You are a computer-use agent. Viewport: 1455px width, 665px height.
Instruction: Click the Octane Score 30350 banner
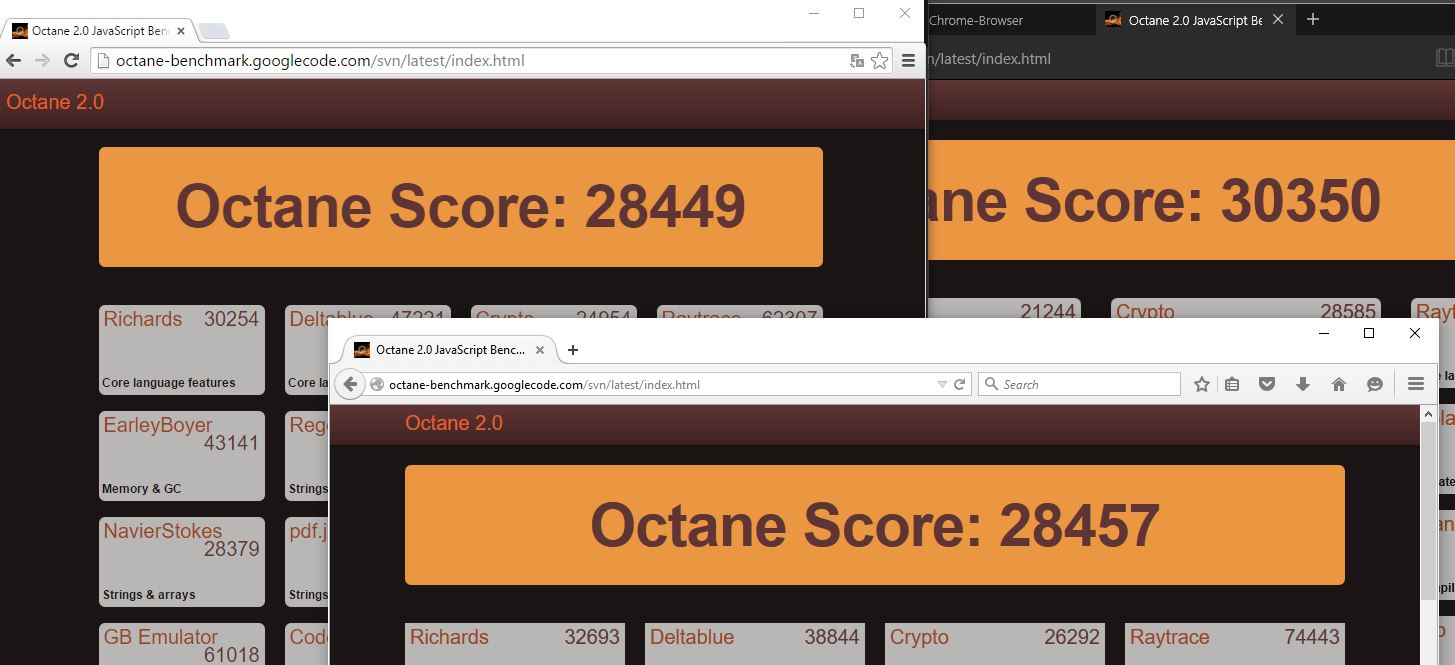click(1191, 200)
